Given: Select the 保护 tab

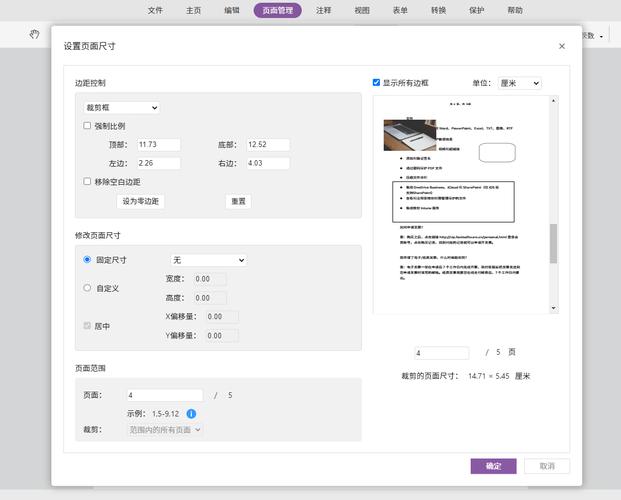Looking at the screenshot, I should [476, 10].
